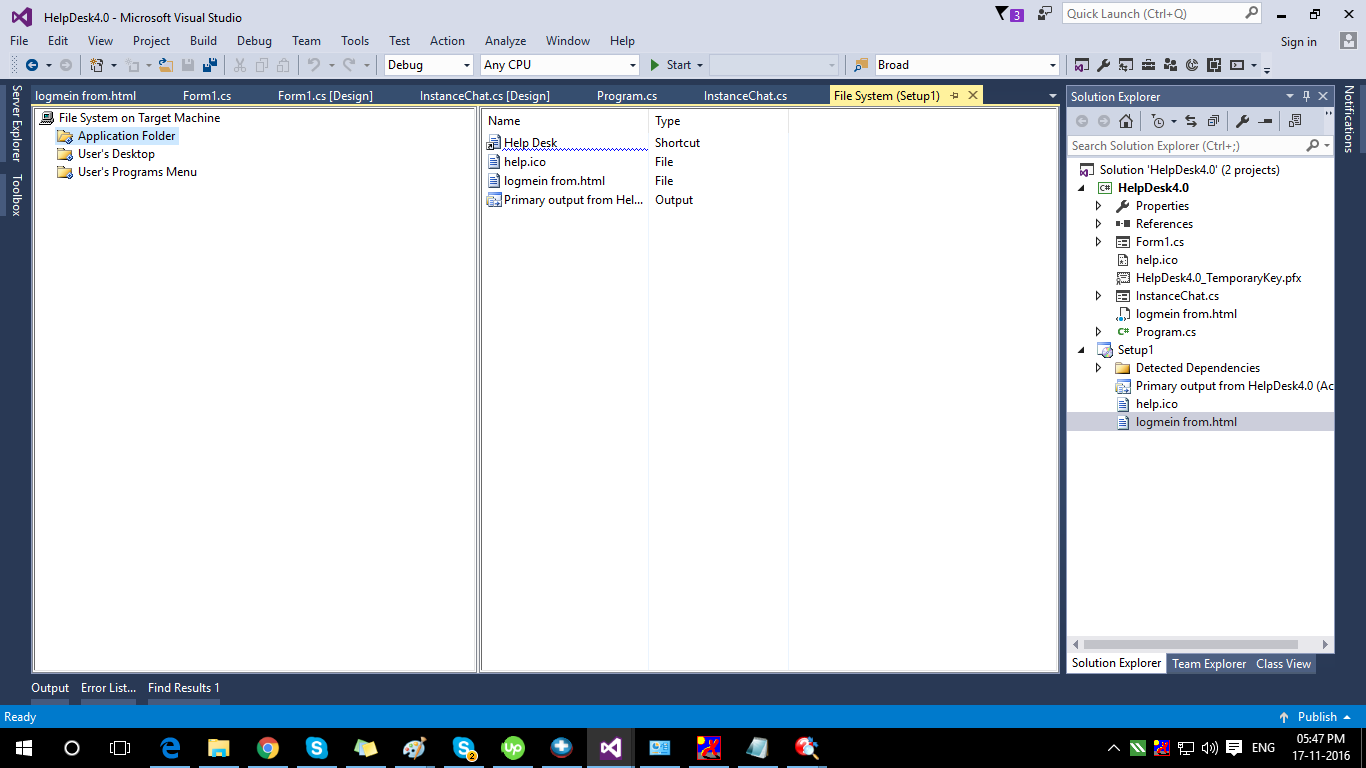Open the Start button dropdown arrow

(700, 65)
